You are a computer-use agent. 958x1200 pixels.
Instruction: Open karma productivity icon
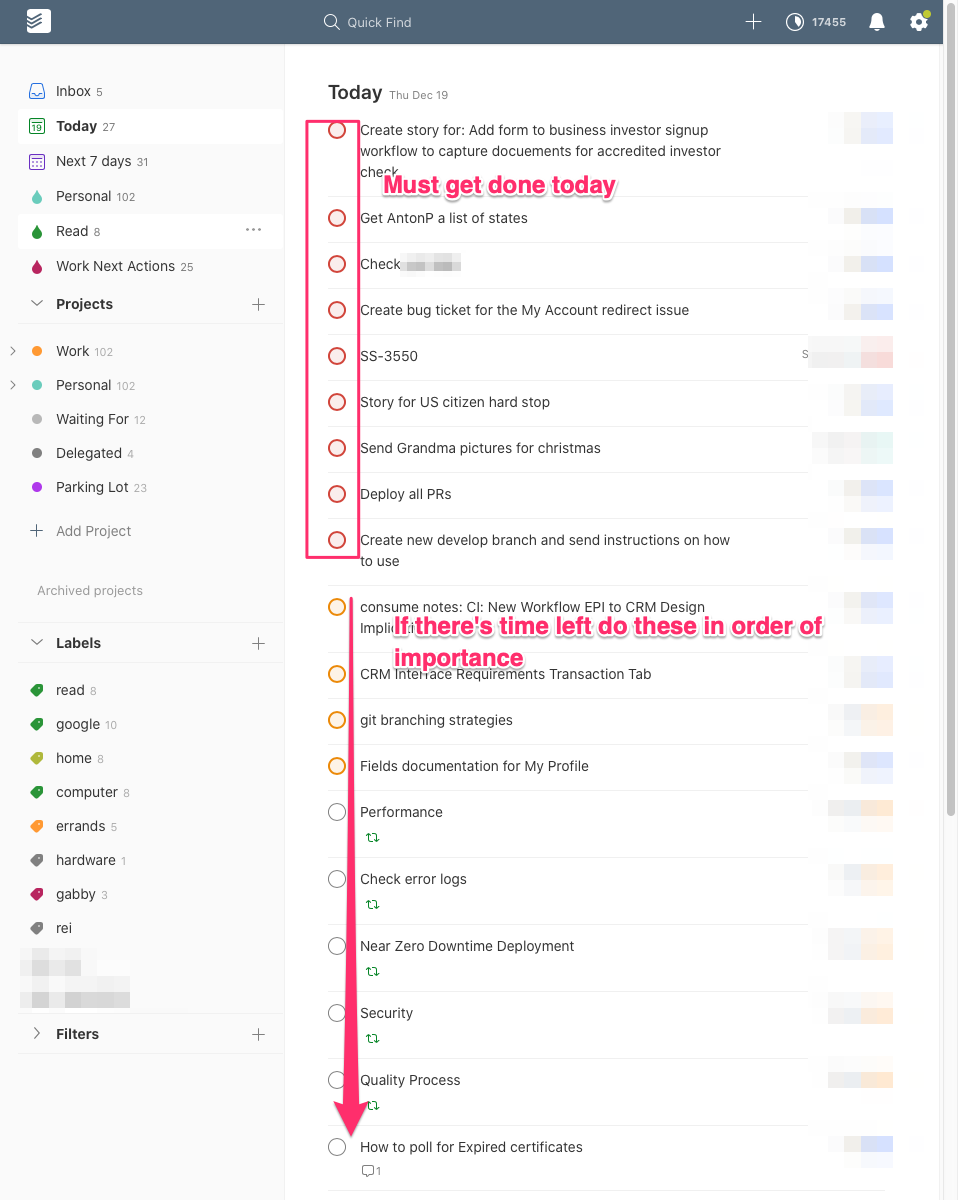(x=795, y=22)
